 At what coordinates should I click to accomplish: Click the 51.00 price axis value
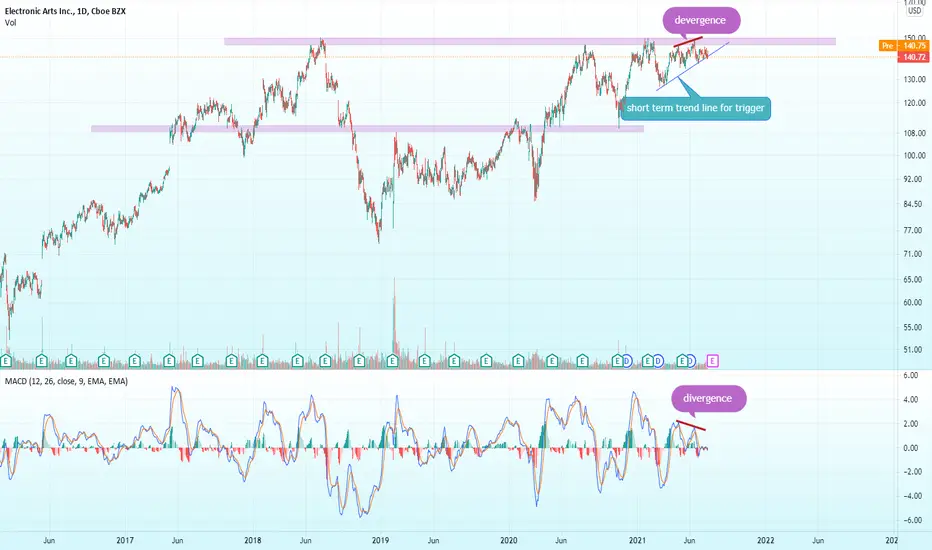[x=915, y=350]
